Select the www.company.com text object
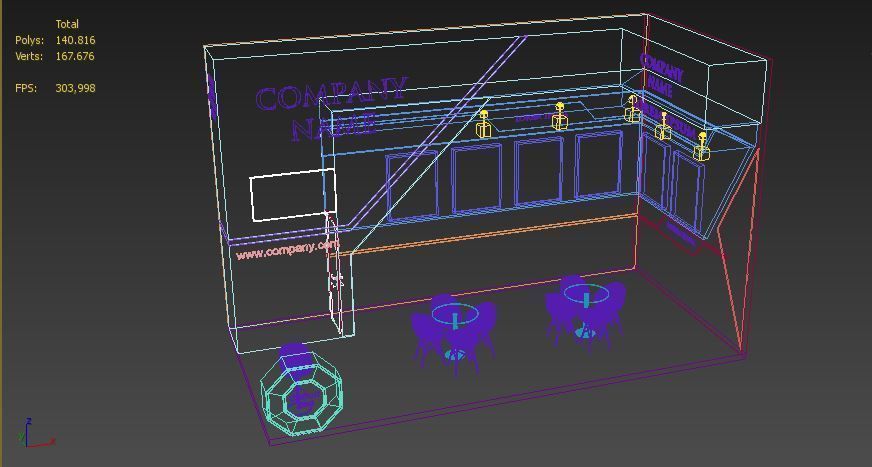Image resolution: width=872 pixels, height=467 pixels. click(x=288, y=249)
